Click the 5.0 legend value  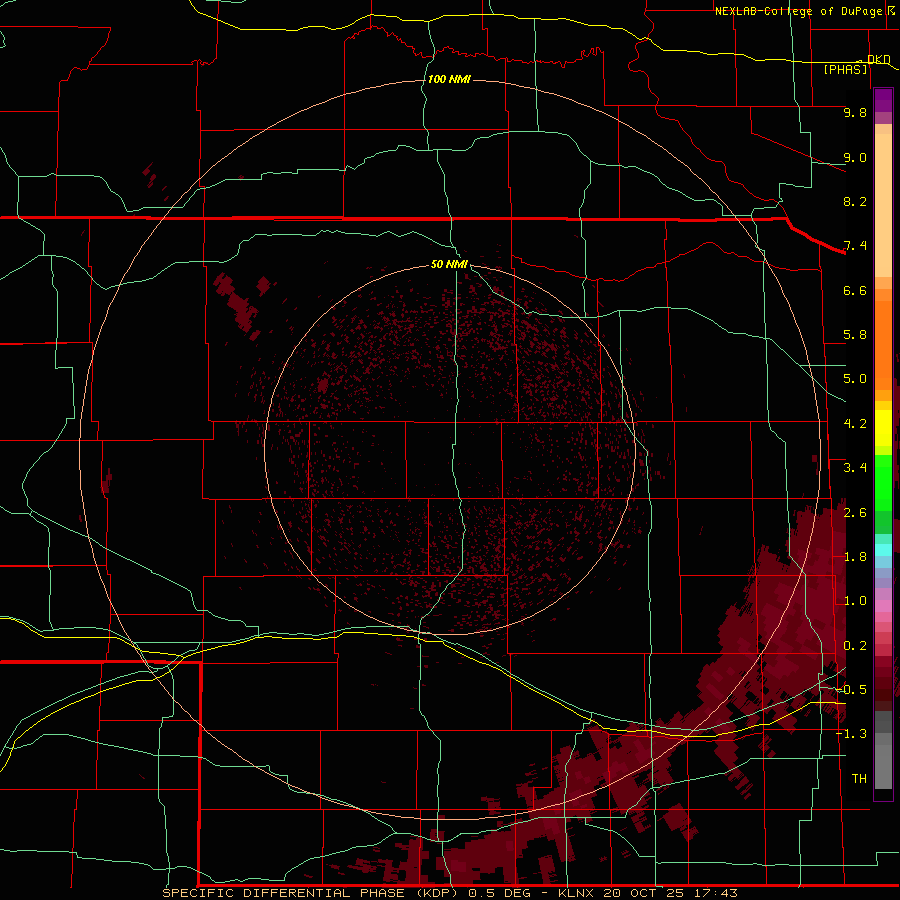coord(855,379)
